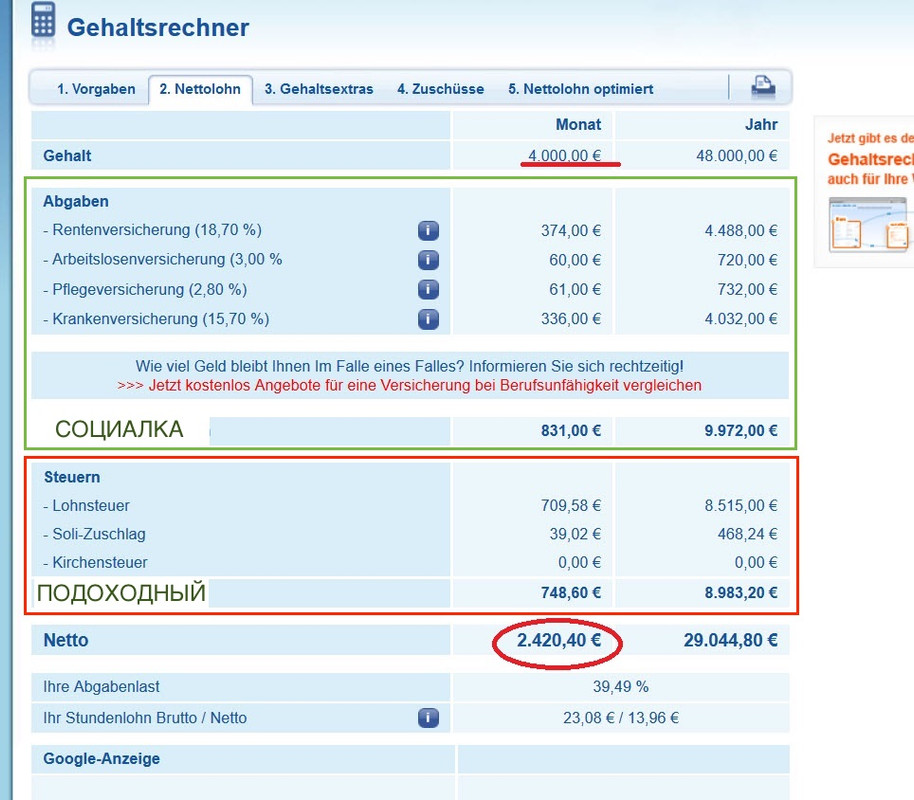Image resolution: width=914 pixels, height=800 pixels.
Task: Click the Ihr Stundenlohn Brutto / Netto label
Action: point(145,718)
